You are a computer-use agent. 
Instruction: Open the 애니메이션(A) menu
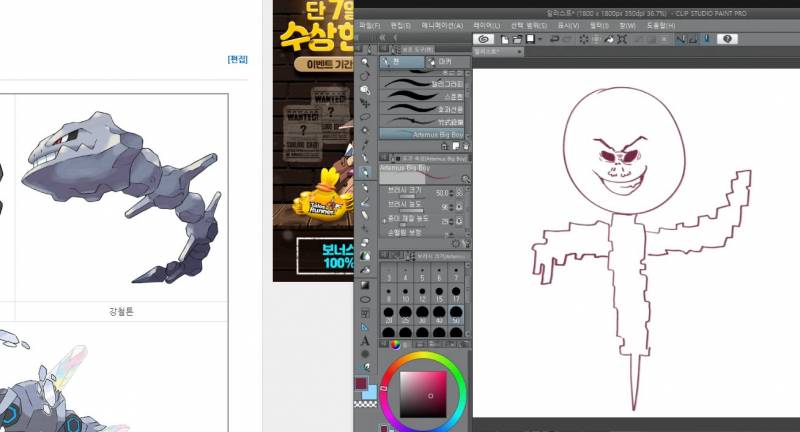tap(442, 26)
